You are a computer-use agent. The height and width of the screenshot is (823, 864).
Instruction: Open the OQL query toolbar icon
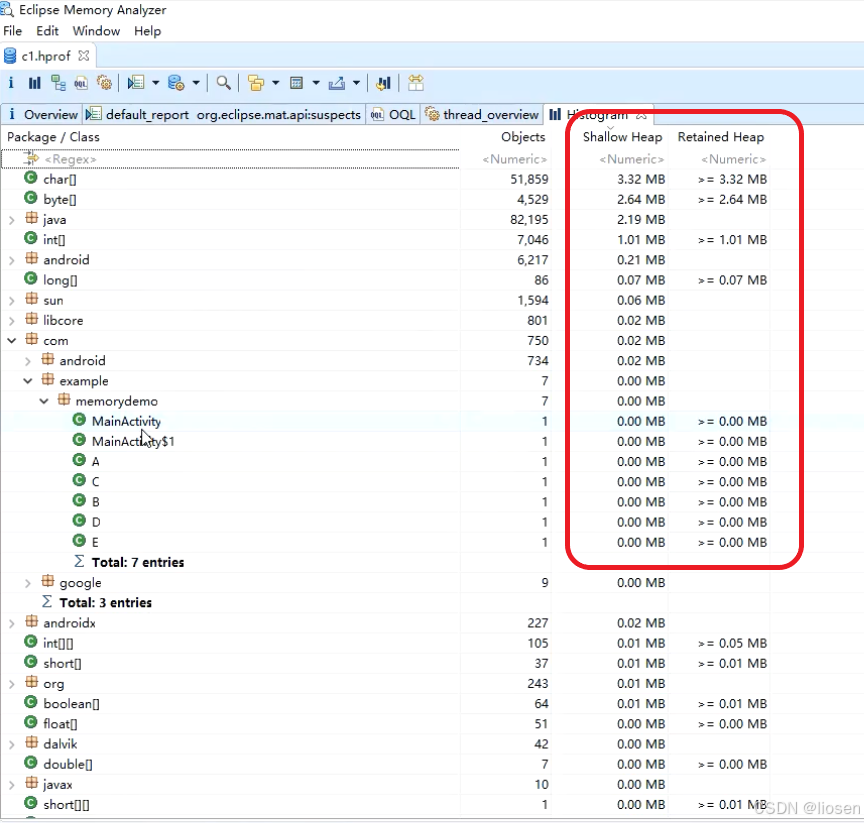click(81, 83)
